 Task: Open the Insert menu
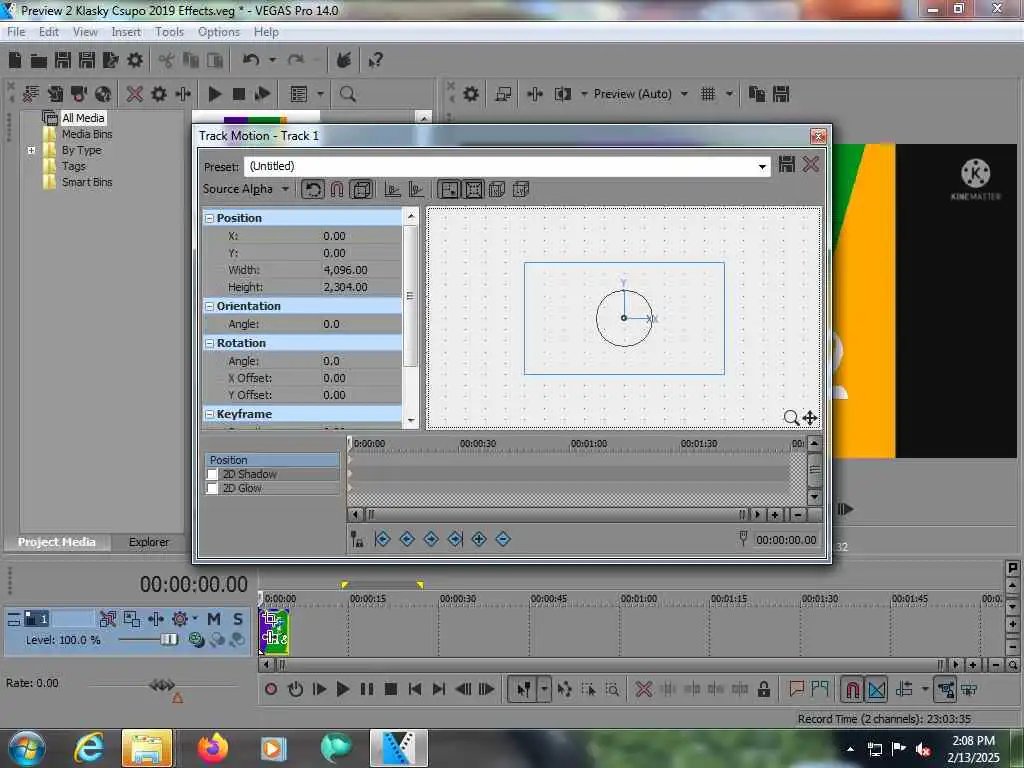[126, 32]
